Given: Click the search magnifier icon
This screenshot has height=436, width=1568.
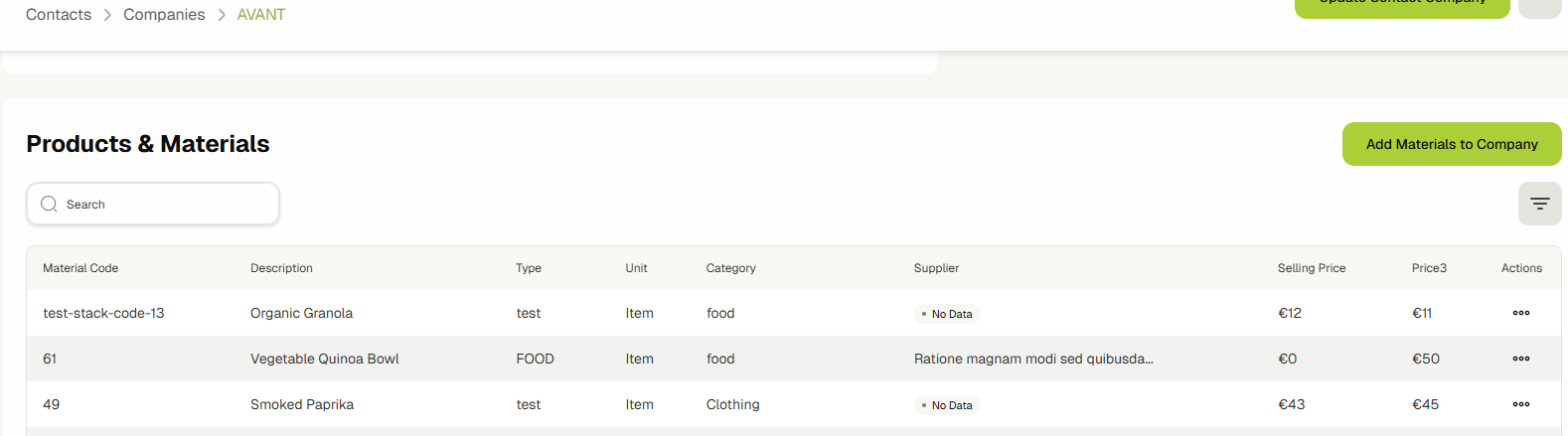Looking at the screenshot, I should click(x=49, y=204).
